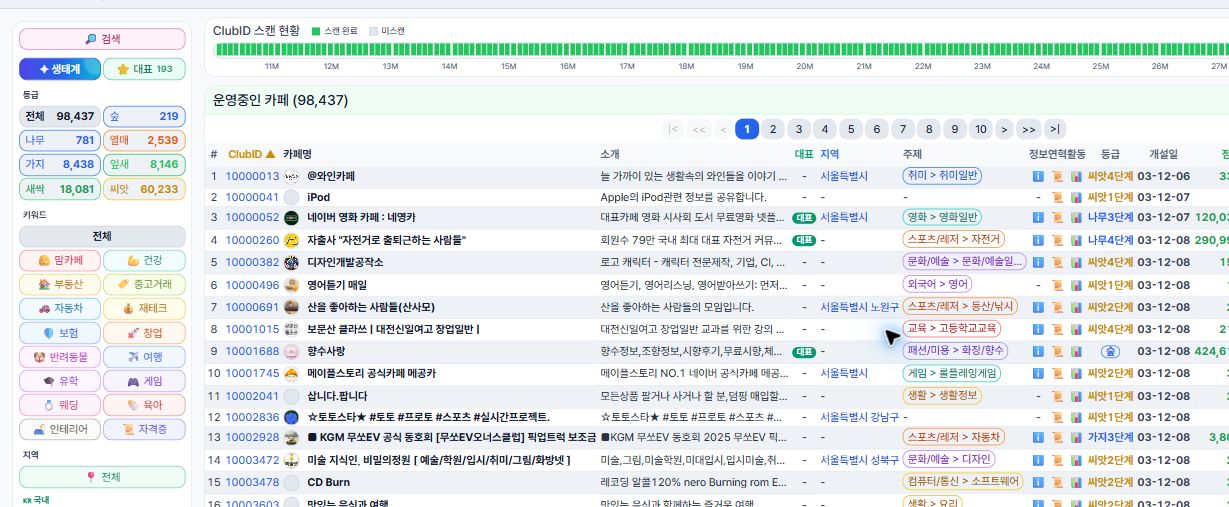Select the 재테크 keyword chip
The width and height of the screenshot is (1229, 507).
(x=144, y=309)
